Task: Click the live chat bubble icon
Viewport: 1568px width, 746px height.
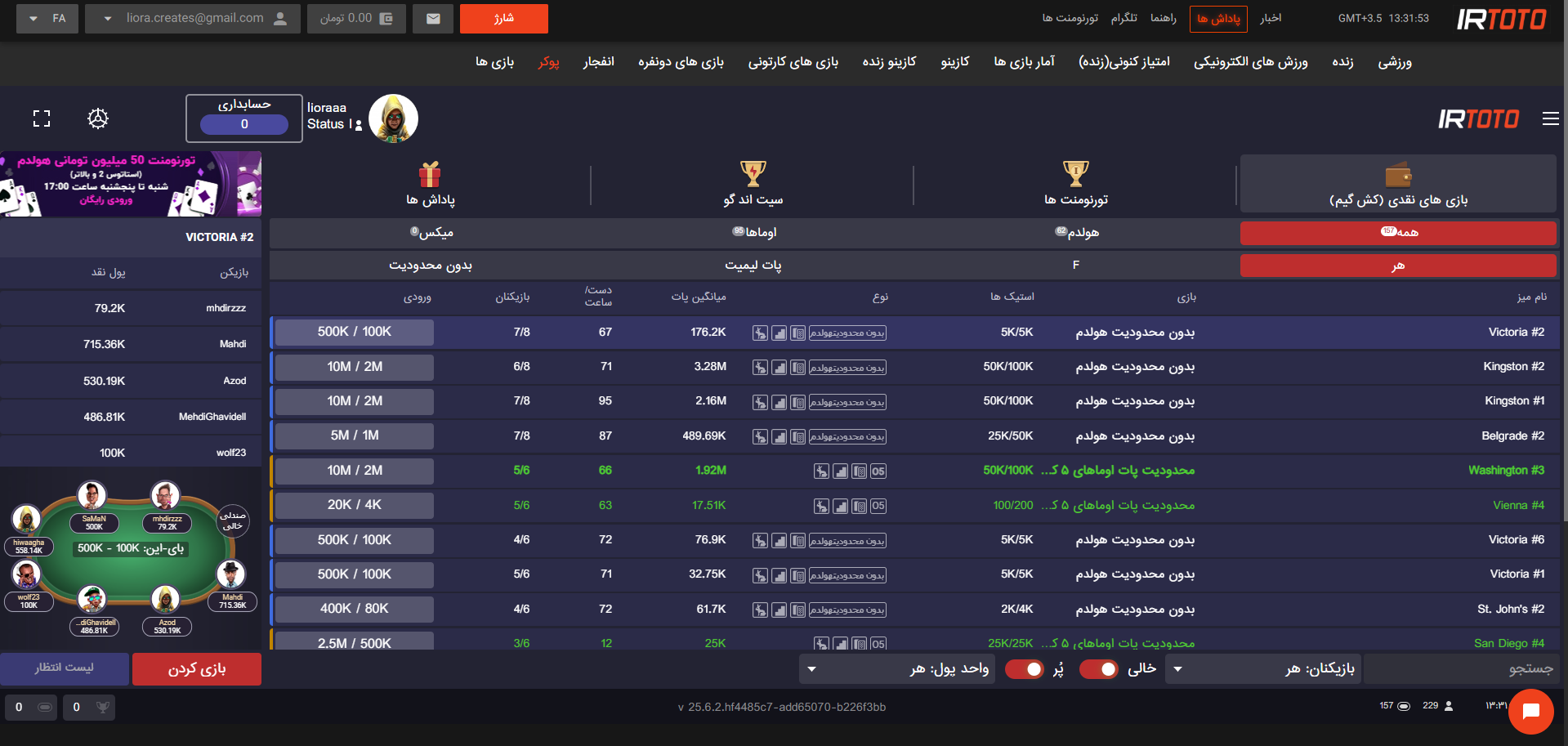Action: (1530, 711)
